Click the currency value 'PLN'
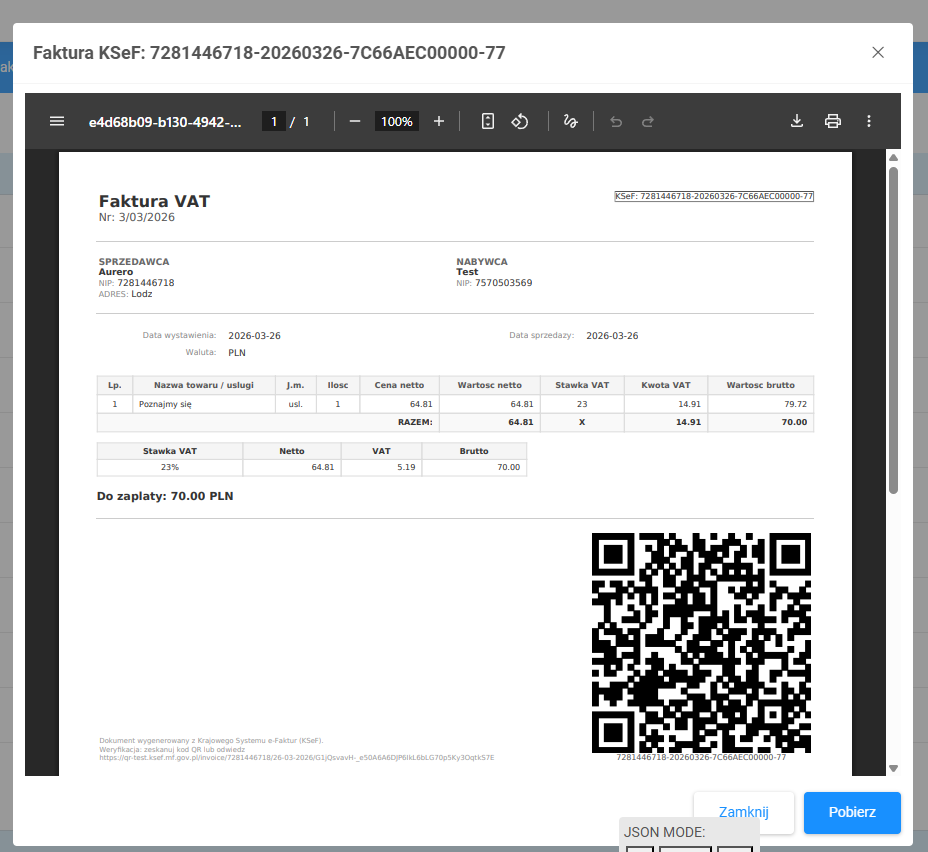Screen dimensions: 928x852 tap(237, 353)
